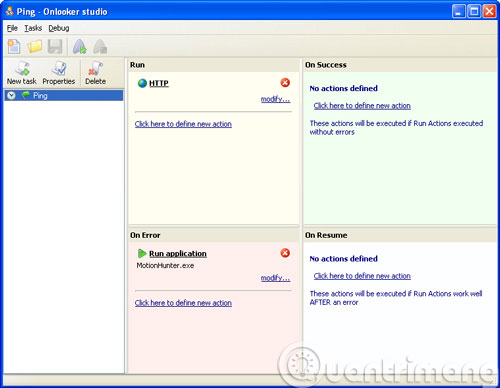Image resolution: width=500 pixels, height=388 pixels.
Task: Define new action in On Error panel
Action: tap(183, 303)
